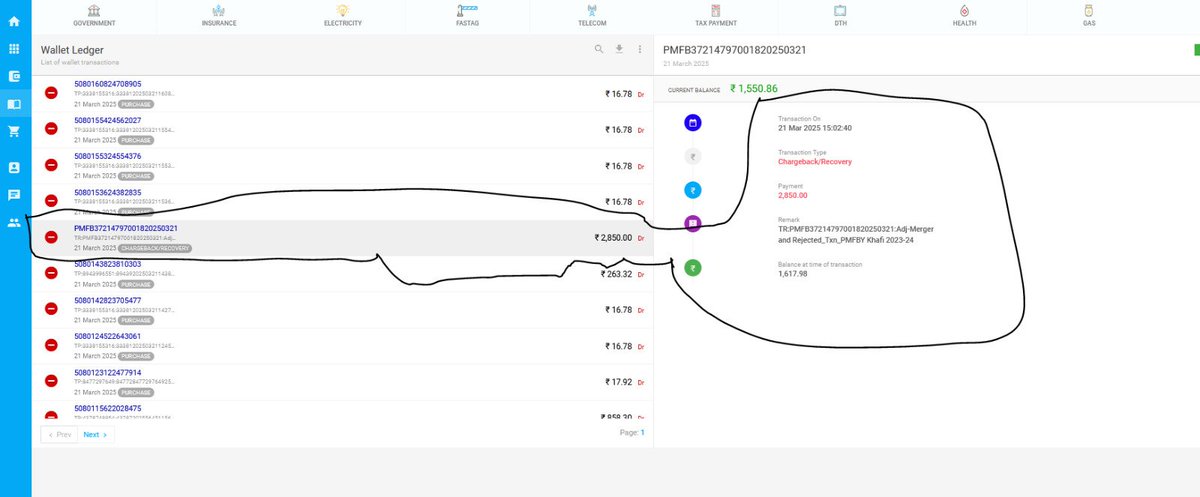1200x497 pixels.
Task: Open the Insurance services tab
Action: 219,15
